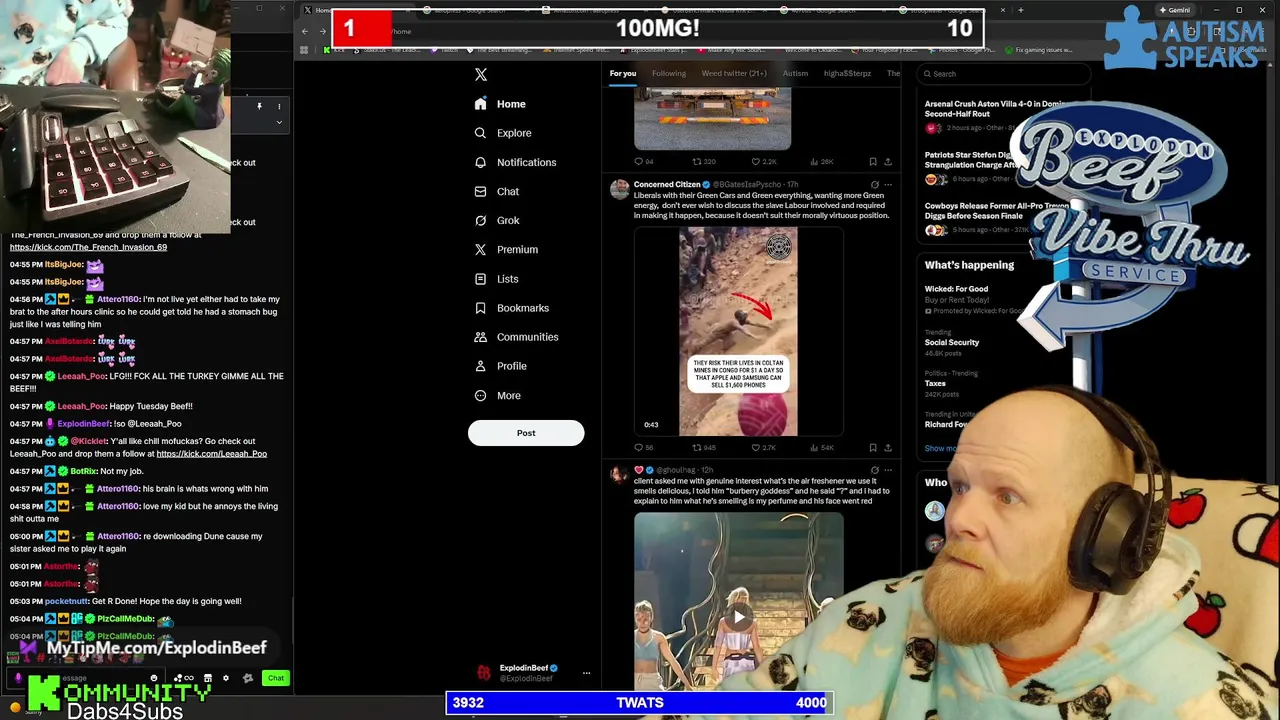Image resolution: width=1280 pixels, height=720 pixels.
Task: Reply to Concerned Citizen's post
Action: pyautogui.click(x=643, y=447)
